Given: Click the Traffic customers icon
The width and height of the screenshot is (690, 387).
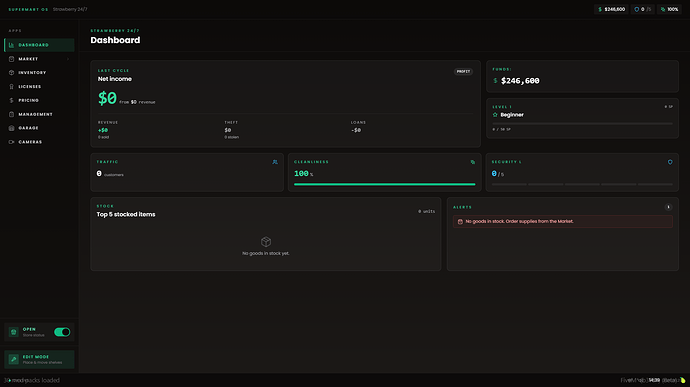Looking at the screenshot, I should [x=275, y=162].
